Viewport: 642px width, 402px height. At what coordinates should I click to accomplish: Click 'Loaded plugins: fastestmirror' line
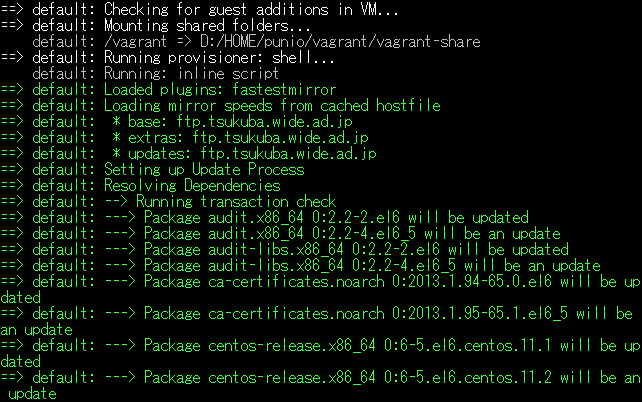click(x=168, y=89)
